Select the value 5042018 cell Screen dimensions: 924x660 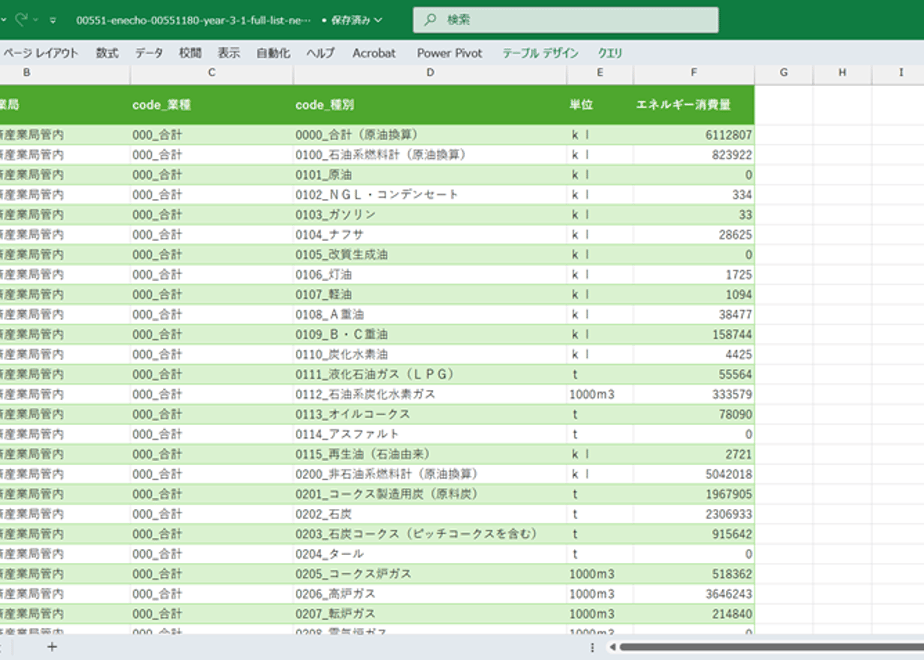(694, 474)
